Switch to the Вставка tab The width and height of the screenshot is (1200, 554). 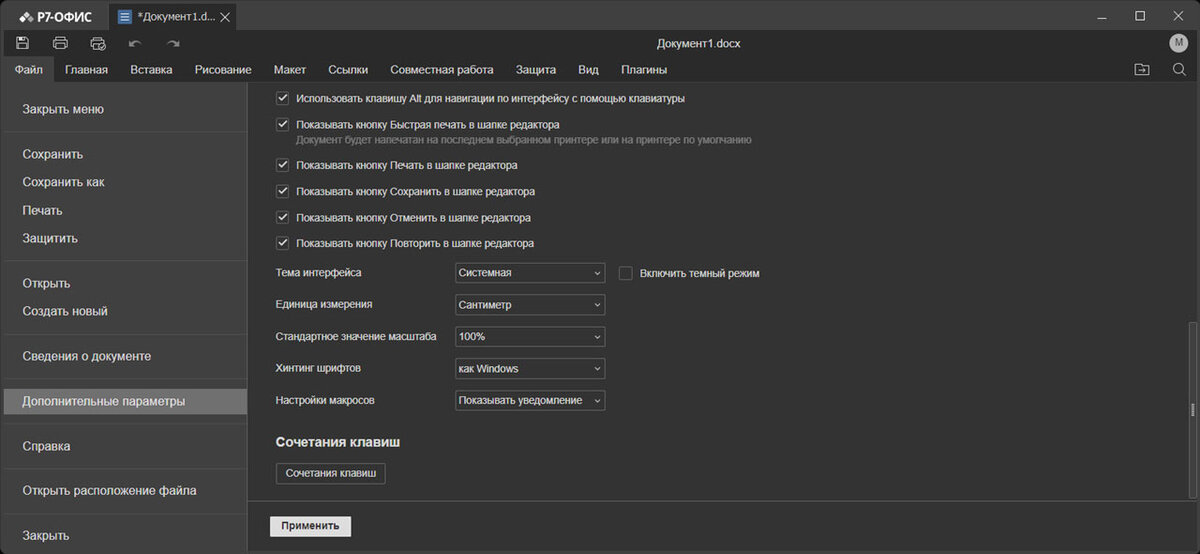click(x=151, y=70)
